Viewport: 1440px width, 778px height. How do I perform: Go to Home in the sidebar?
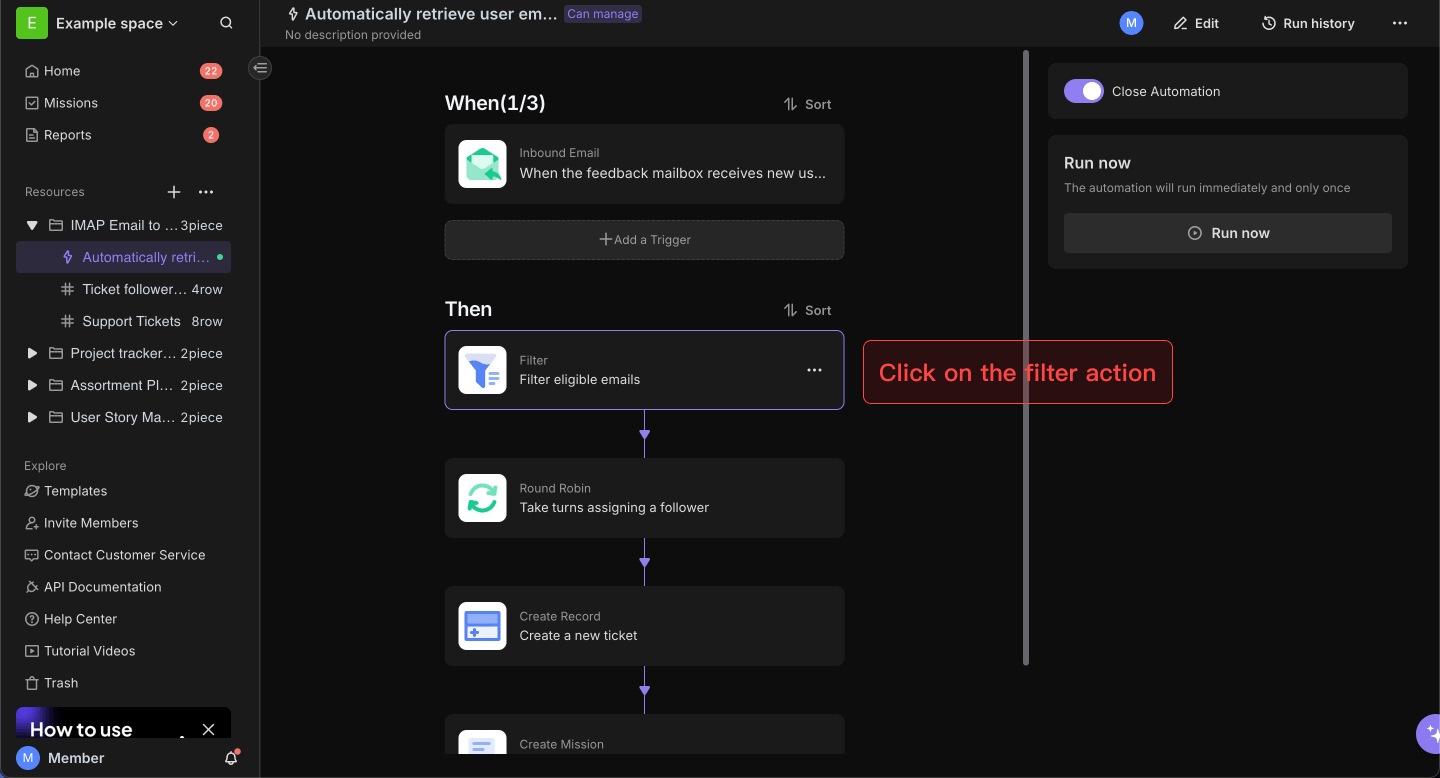[62, 71]
